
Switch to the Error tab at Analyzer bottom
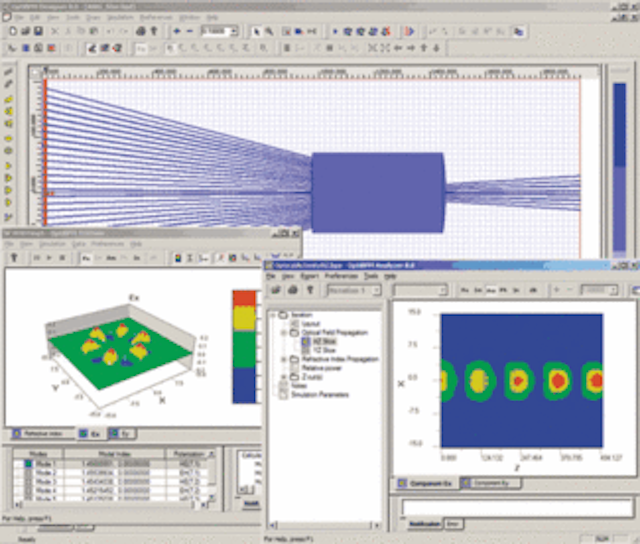click(453, 524)
